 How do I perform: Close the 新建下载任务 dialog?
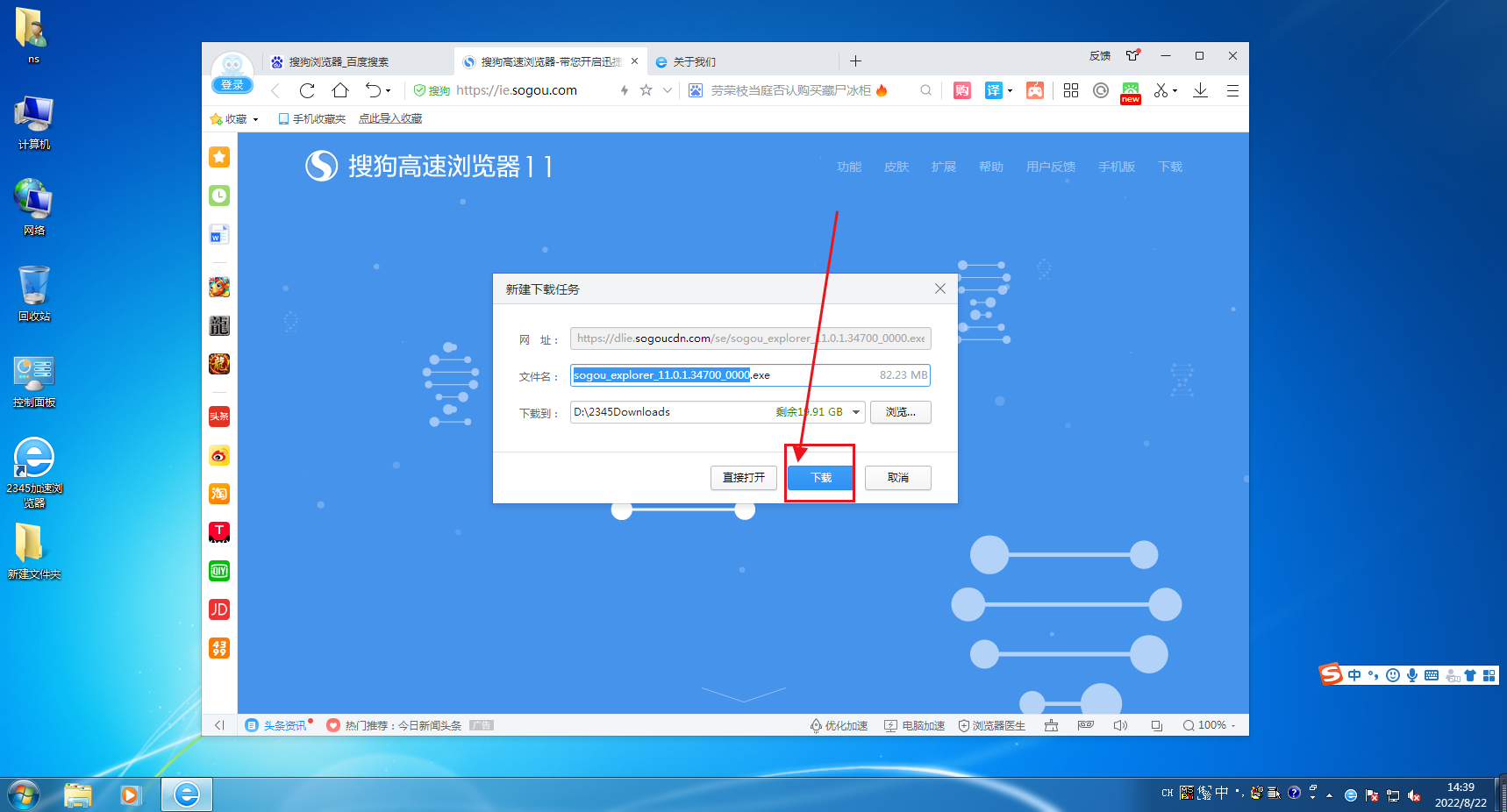coord(940,288)
